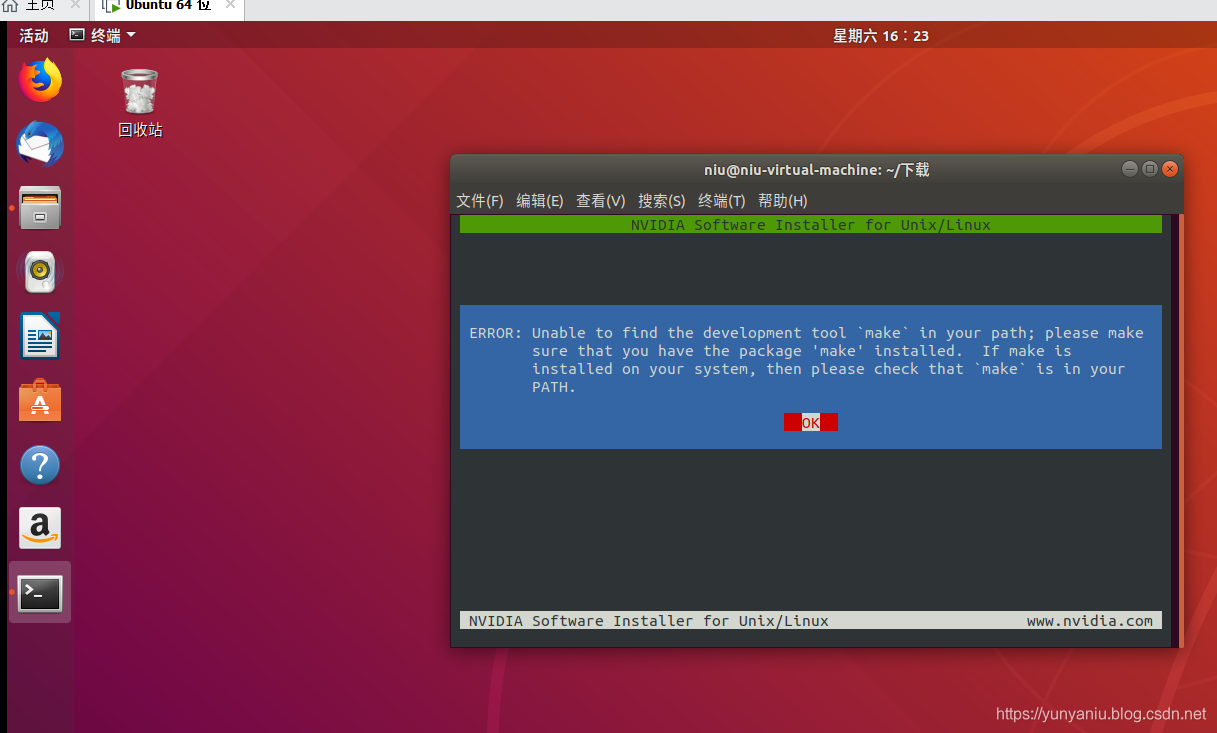Launch Thunderbird mail from the dock
1217x733 pixels.
click(x=40, y=145)
